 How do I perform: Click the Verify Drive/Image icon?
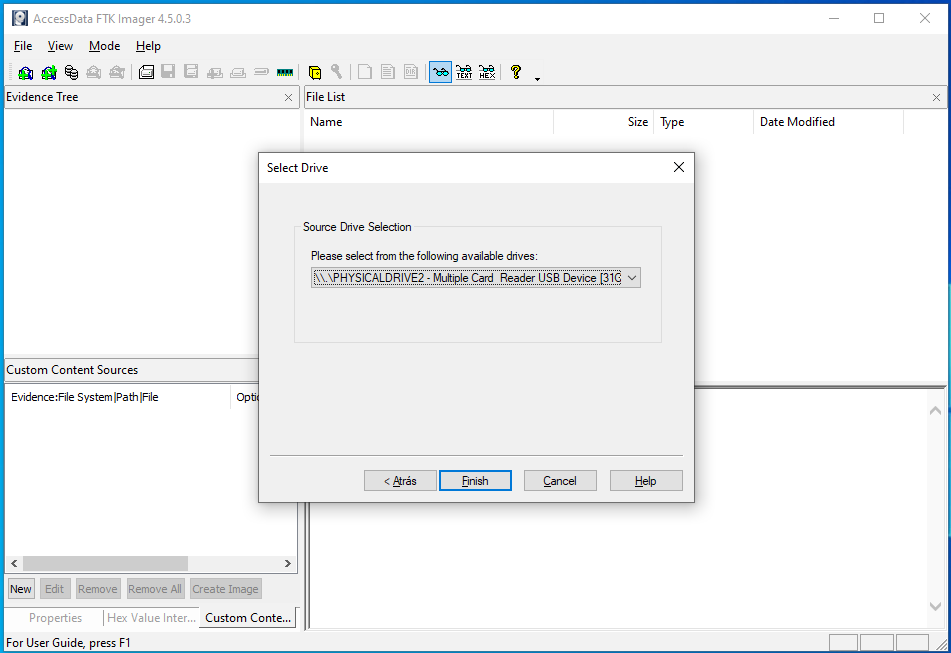pyautogui.click(x=261, y=72)
